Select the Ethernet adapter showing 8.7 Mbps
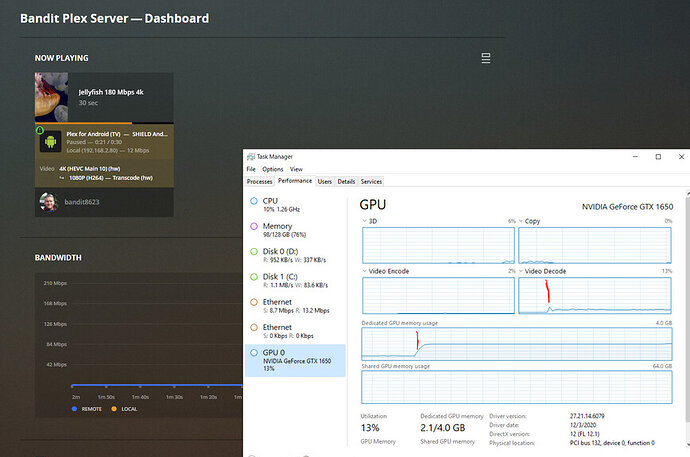The height and width of the screenshot is (457, 690). tap(295, 306)
